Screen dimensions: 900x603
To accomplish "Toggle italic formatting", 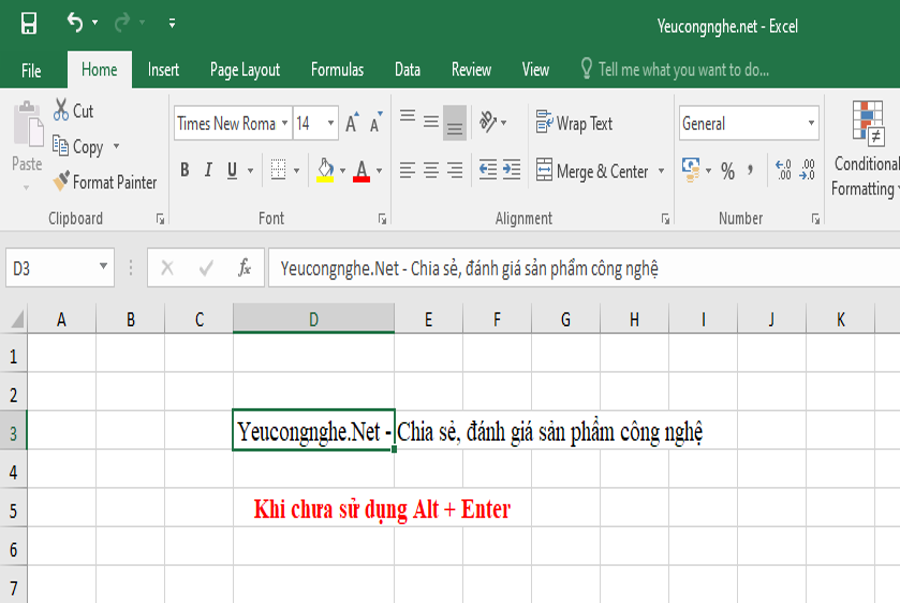I will 208,170.
